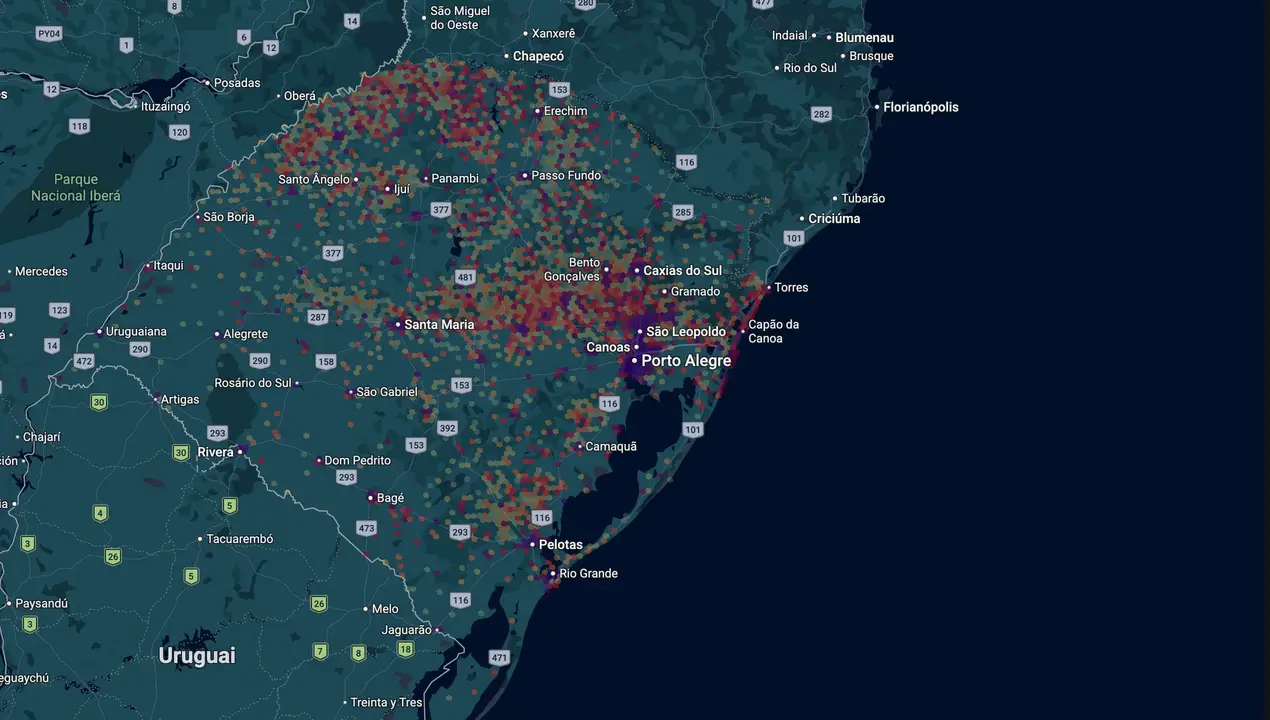Click the Santo Ângelo label

[314, 180]
